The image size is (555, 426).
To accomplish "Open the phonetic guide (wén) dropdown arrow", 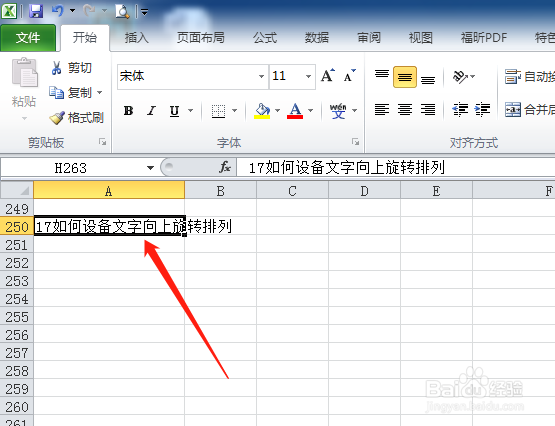I will (354, 111).
